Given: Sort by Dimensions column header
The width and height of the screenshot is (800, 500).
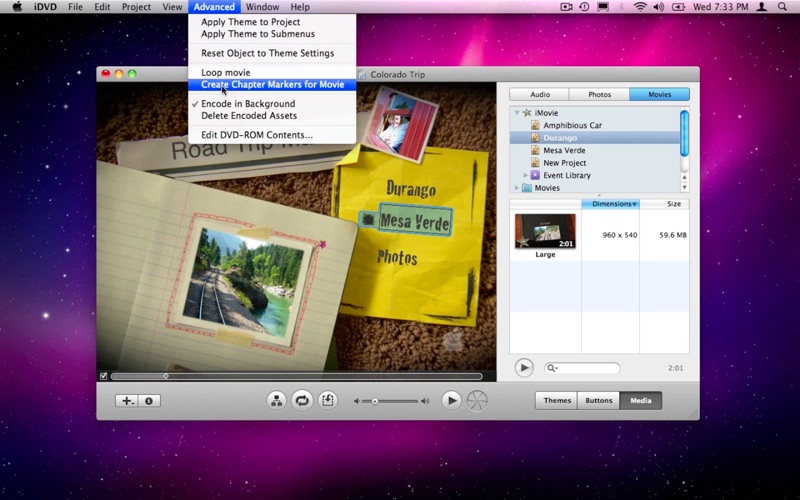Looking at the screenshot, I should coord(610,204).
